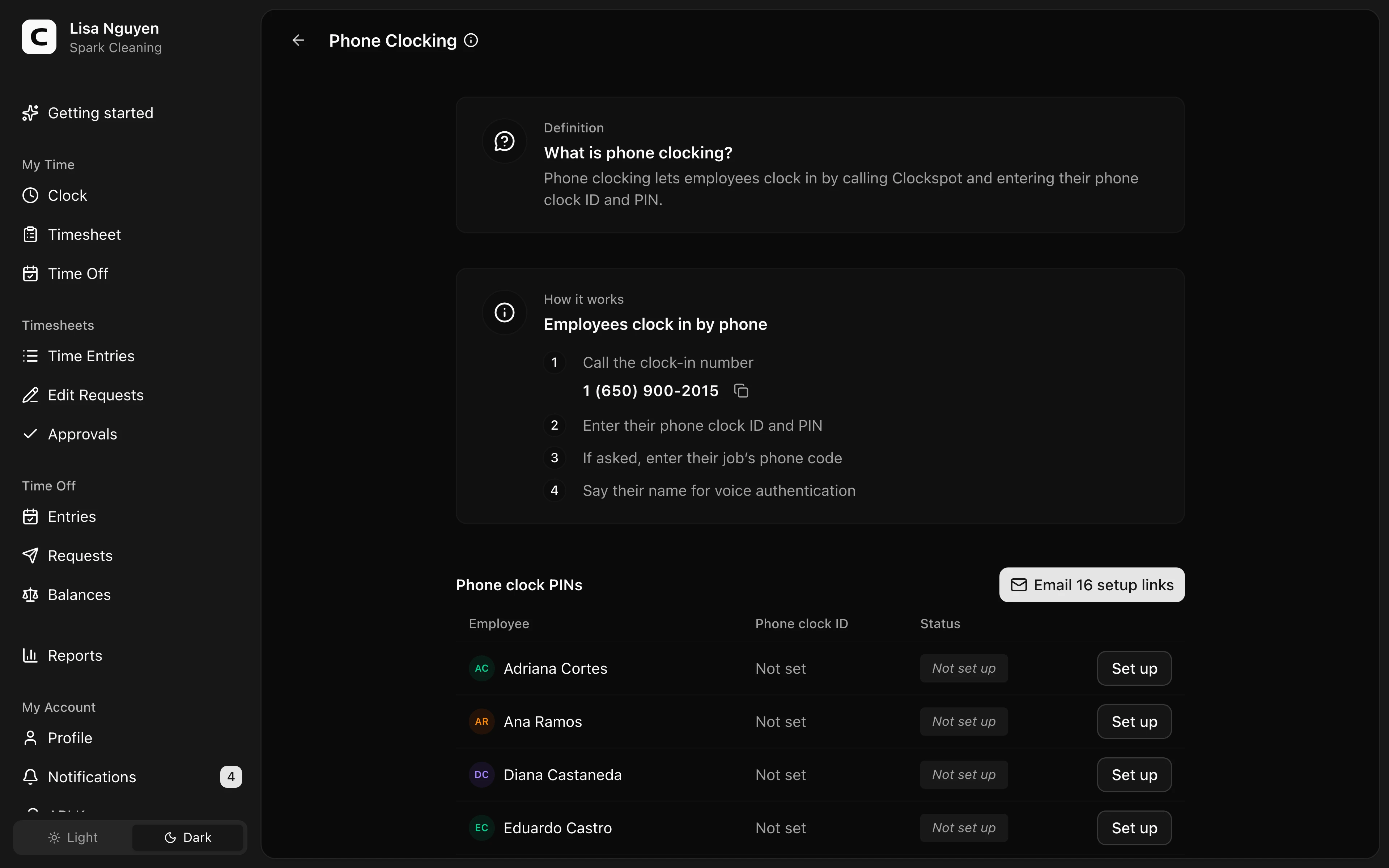1389x868 pixels.
Task: Copy the clock-in phone number
Action: click(x=741, y=391)
